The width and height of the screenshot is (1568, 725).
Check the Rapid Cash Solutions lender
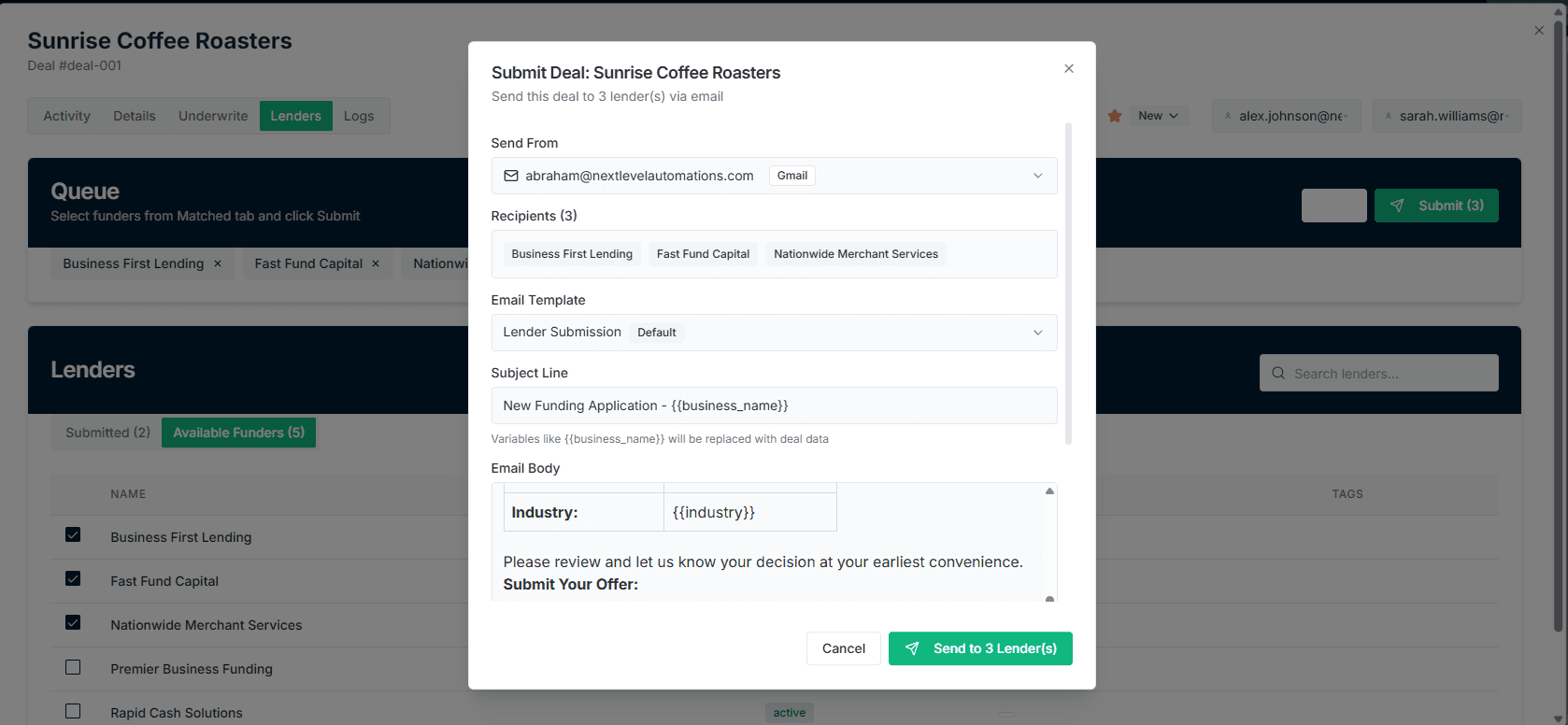coord(73,710)
